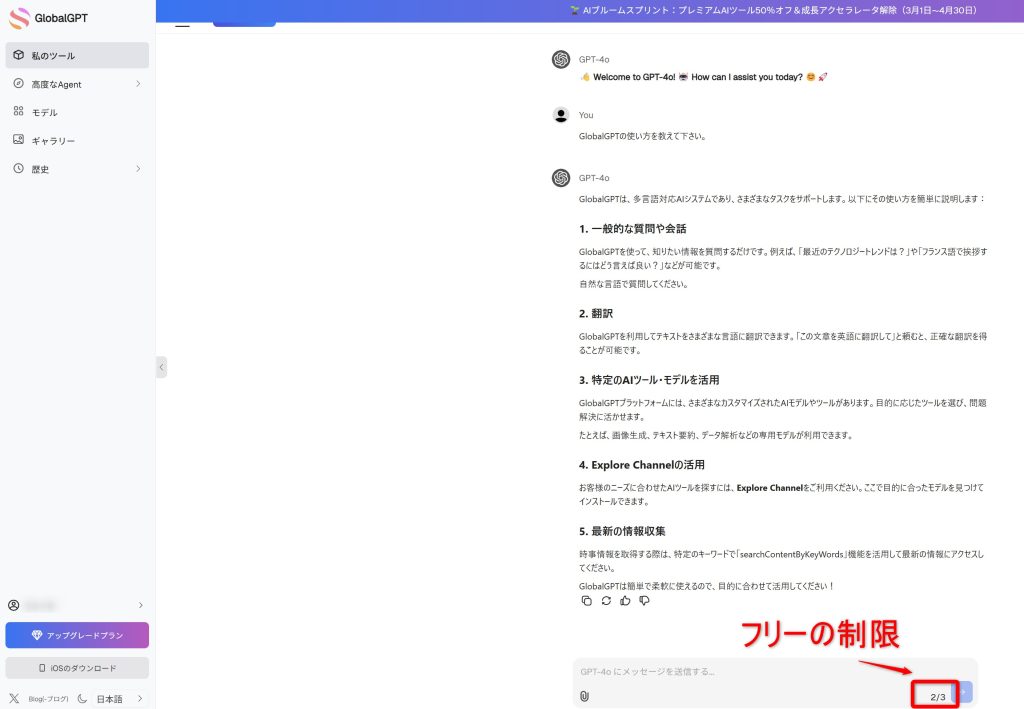Open the モデル menu item
1024x709 pixels.
point(44,112)
